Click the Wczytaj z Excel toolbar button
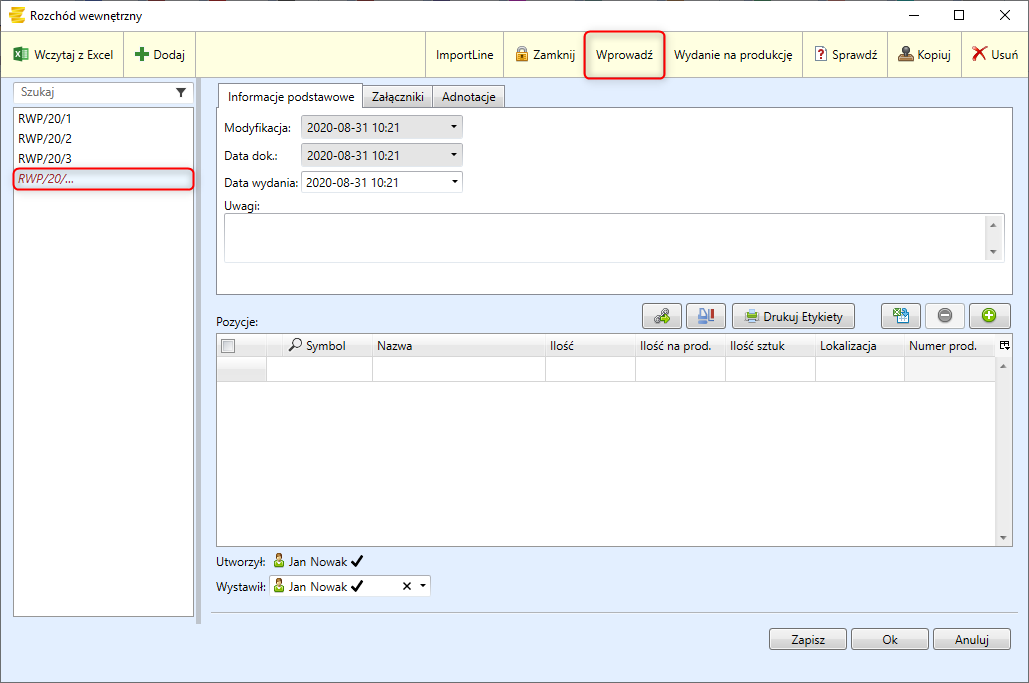 click(63, 55)
